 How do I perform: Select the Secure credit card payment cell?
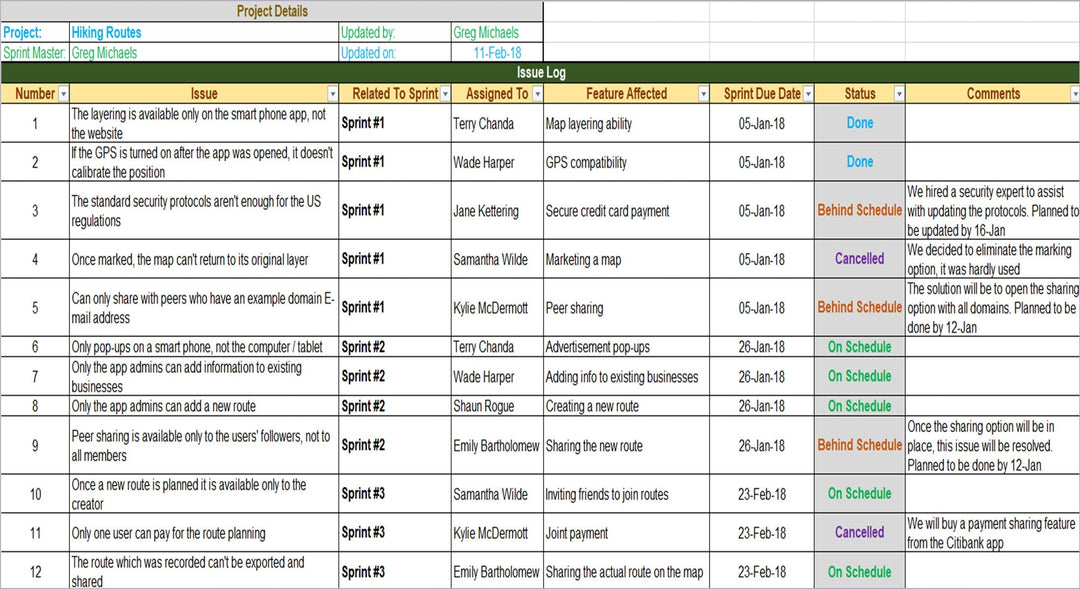(x=607, y=211)
